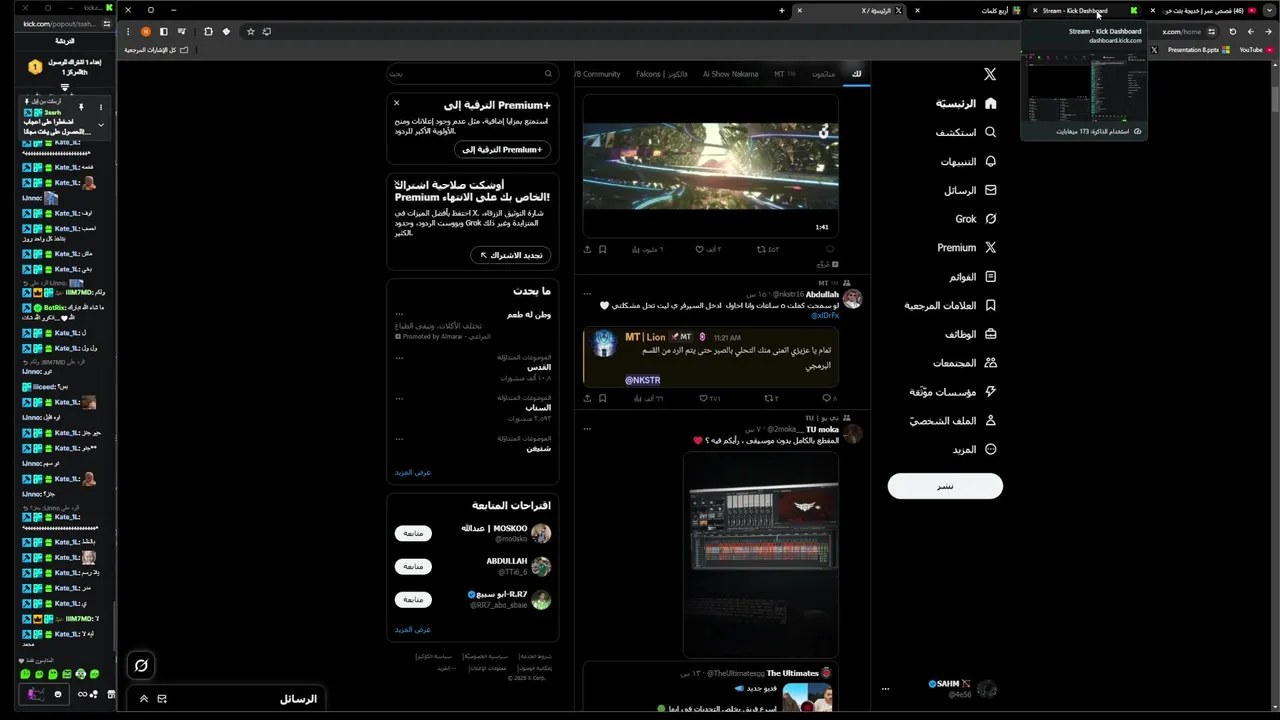Viewport: 1280px width, 720px height.
Task: Reload the page with browser refresh icon
Action: point(1232,31)
